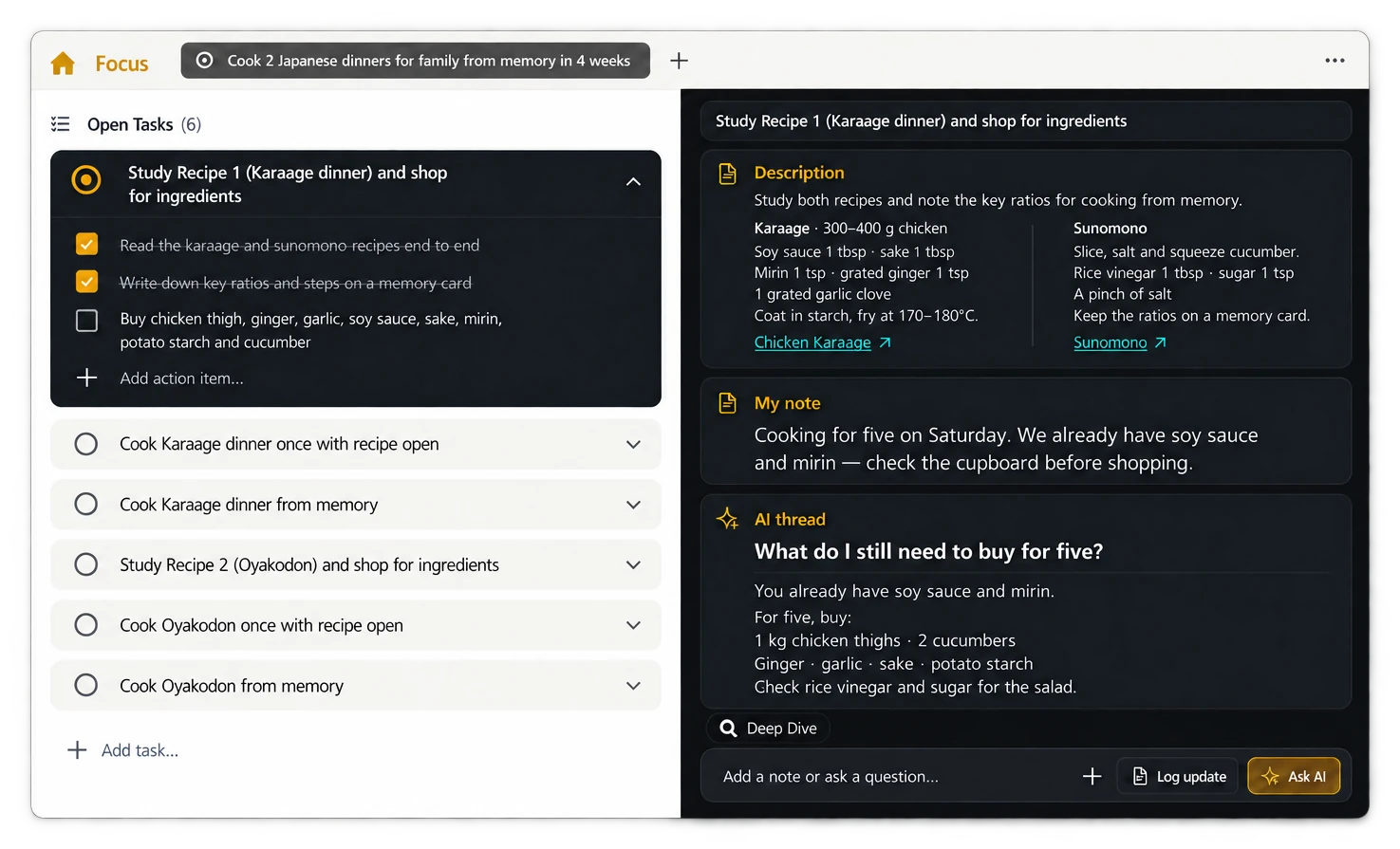Complete 'Study Recipe 2 (Oyakodon)' task circle
The image size is (1400, 849).
point(86,565)
